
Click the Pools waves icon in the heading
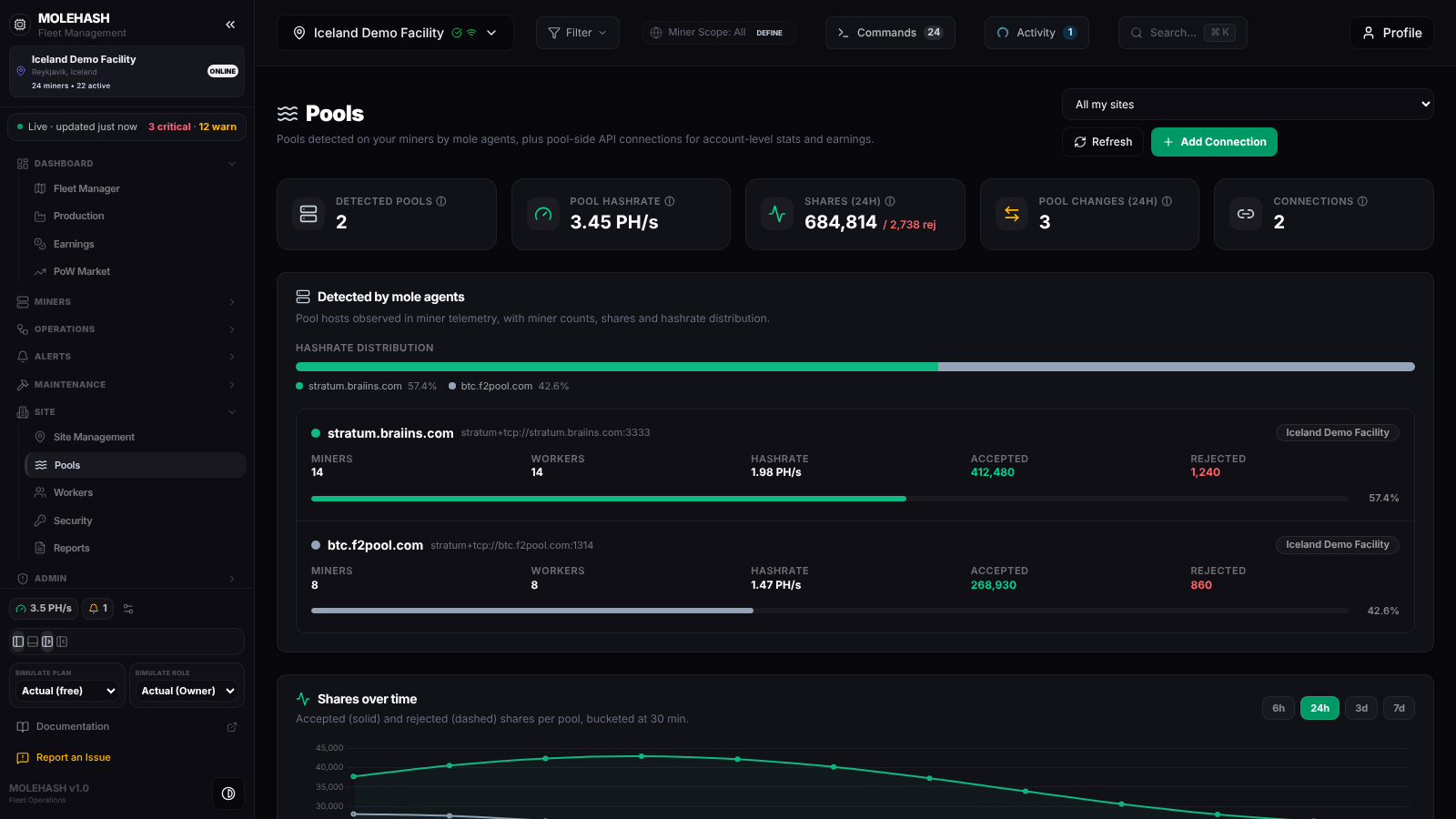288,114
